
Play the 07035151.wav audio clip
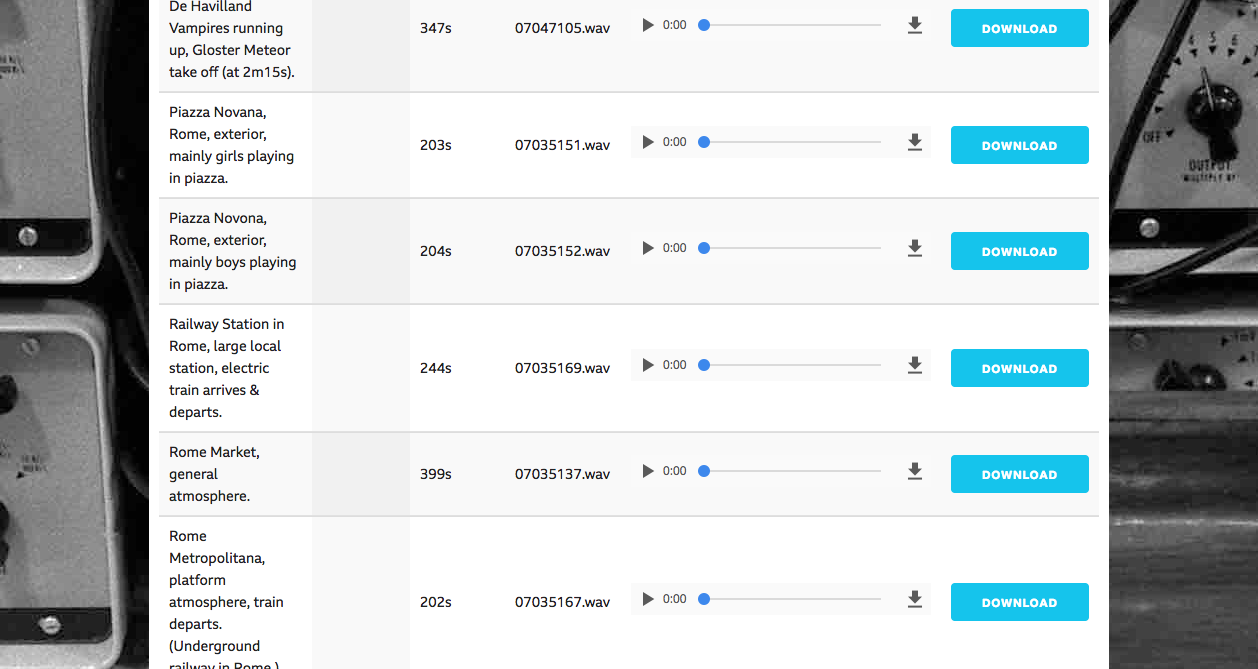(x=648, y=142)
